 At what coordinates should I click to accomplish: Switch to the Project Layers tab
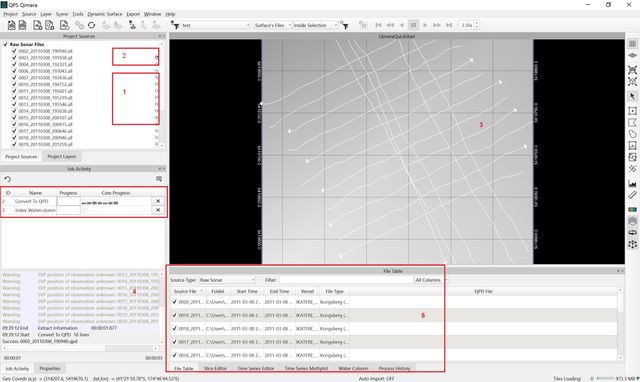pyautogui.click(x=61, y=156)
